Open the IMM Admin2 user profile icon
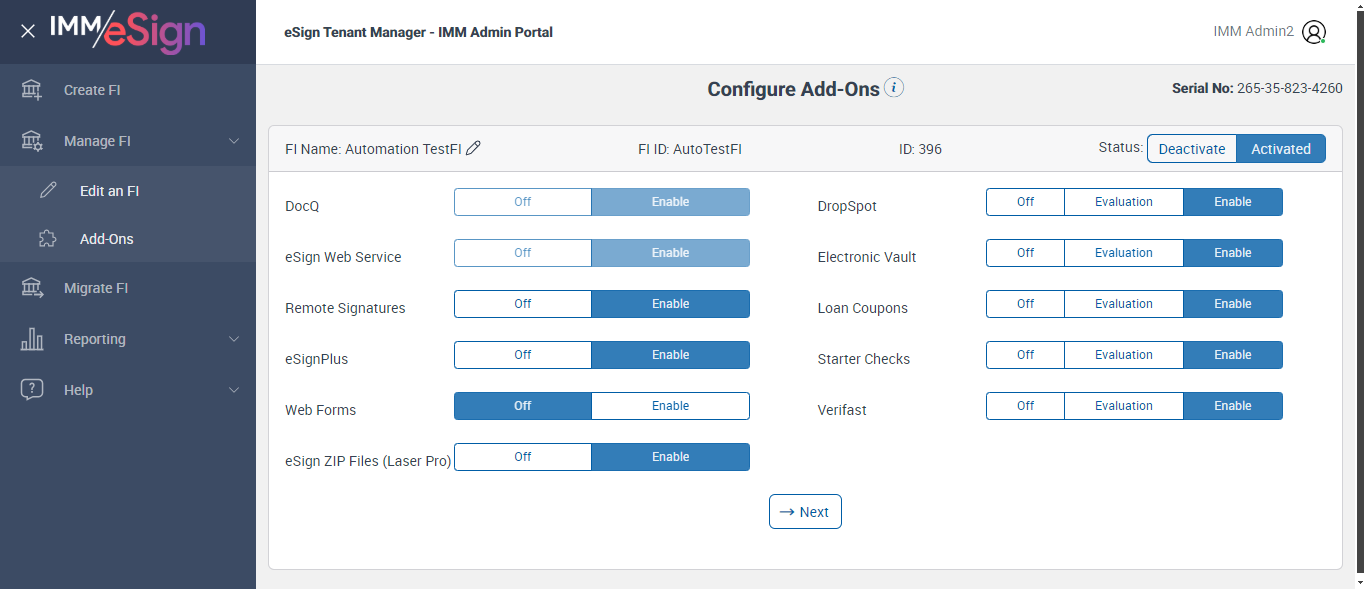The image size is (1366, 589). point(1314,32)
